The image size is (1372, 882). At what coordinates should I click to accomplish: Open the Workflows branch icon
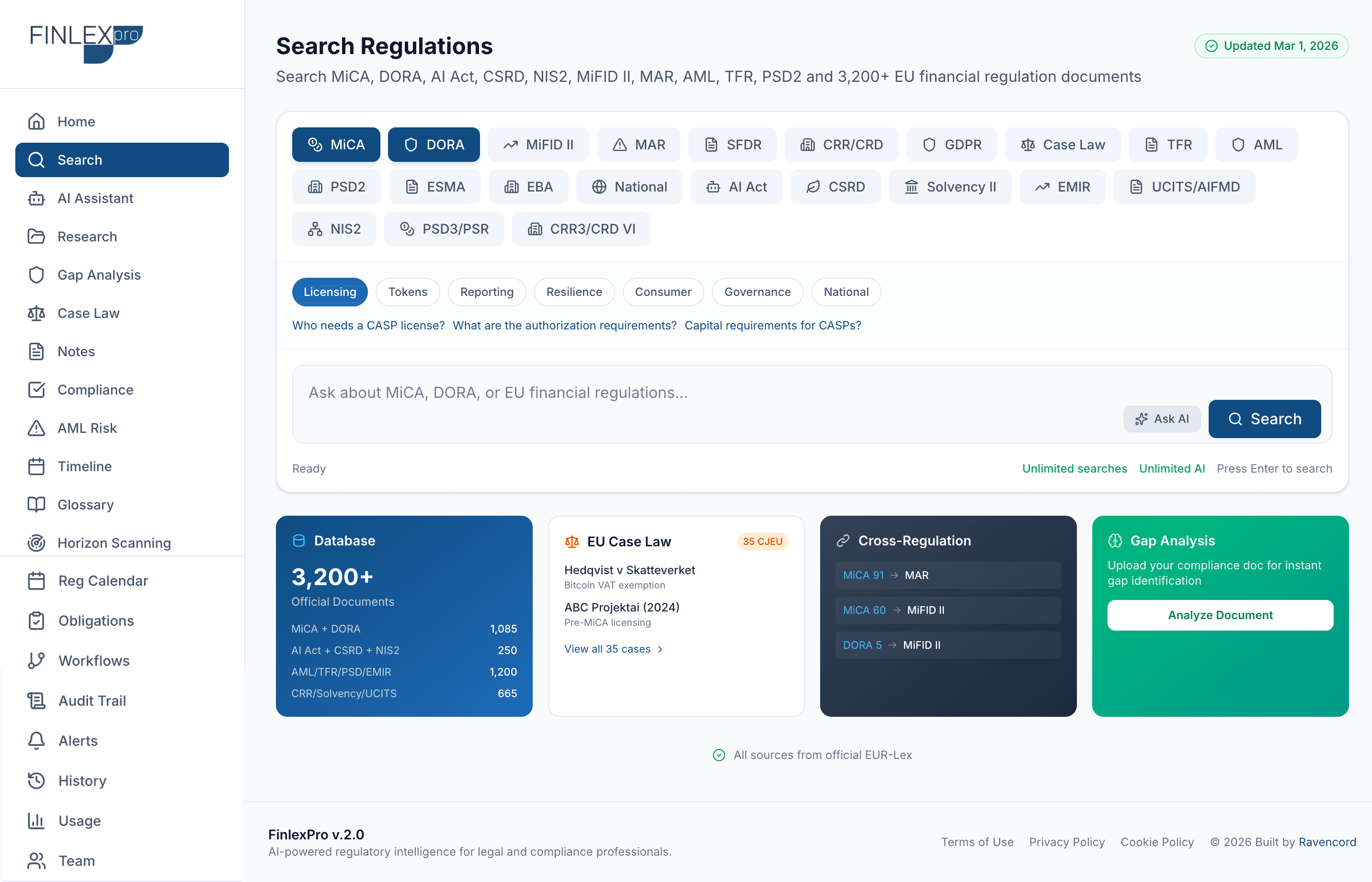coord(36,661)
